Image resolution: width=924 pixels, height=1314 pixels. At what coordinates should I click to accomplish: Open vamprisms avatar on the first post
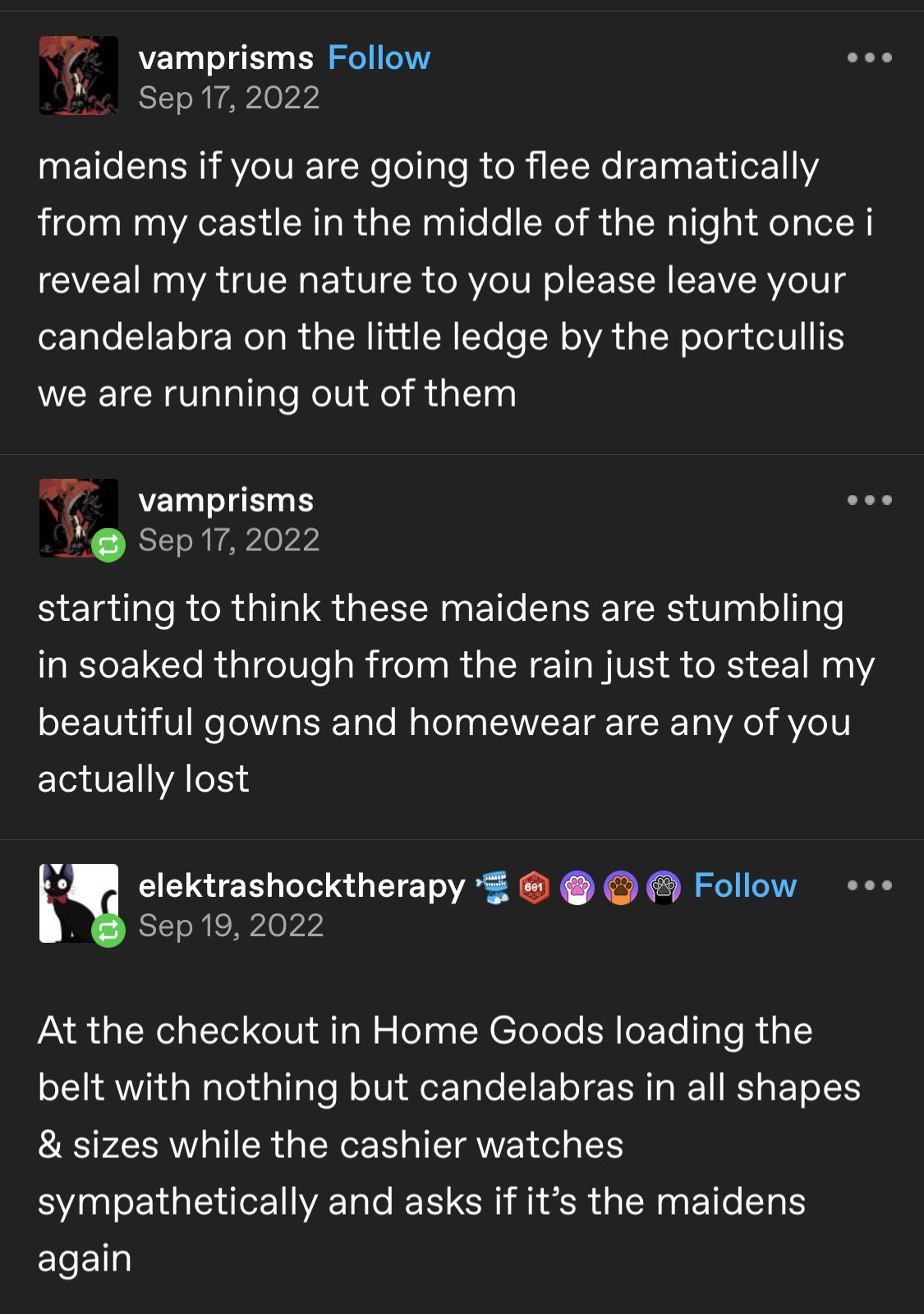click(79, 76)
